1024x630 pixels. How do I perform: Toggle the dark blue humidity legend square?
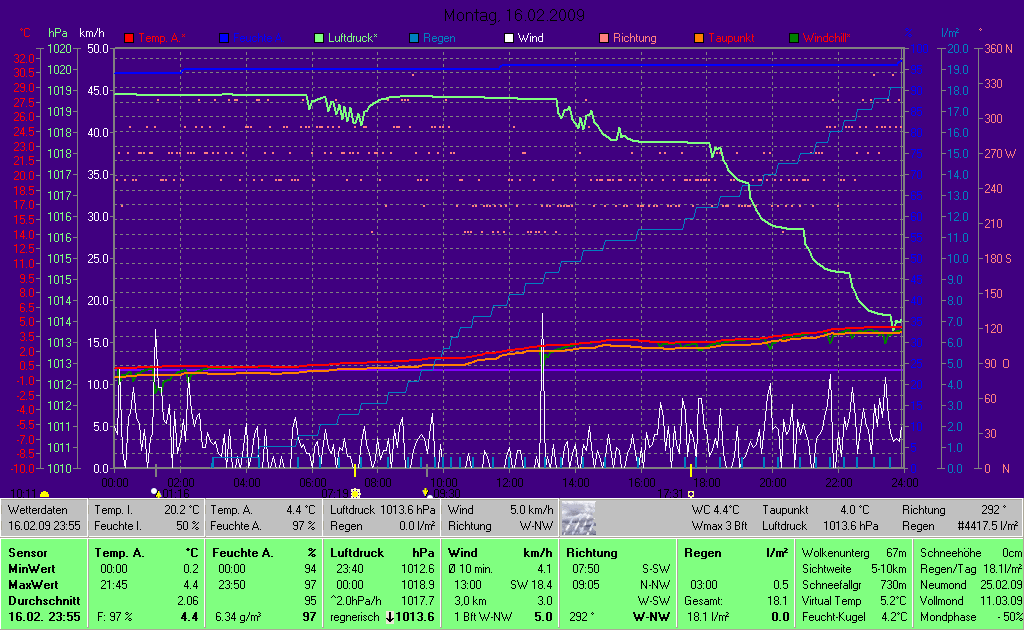point(225,38)
